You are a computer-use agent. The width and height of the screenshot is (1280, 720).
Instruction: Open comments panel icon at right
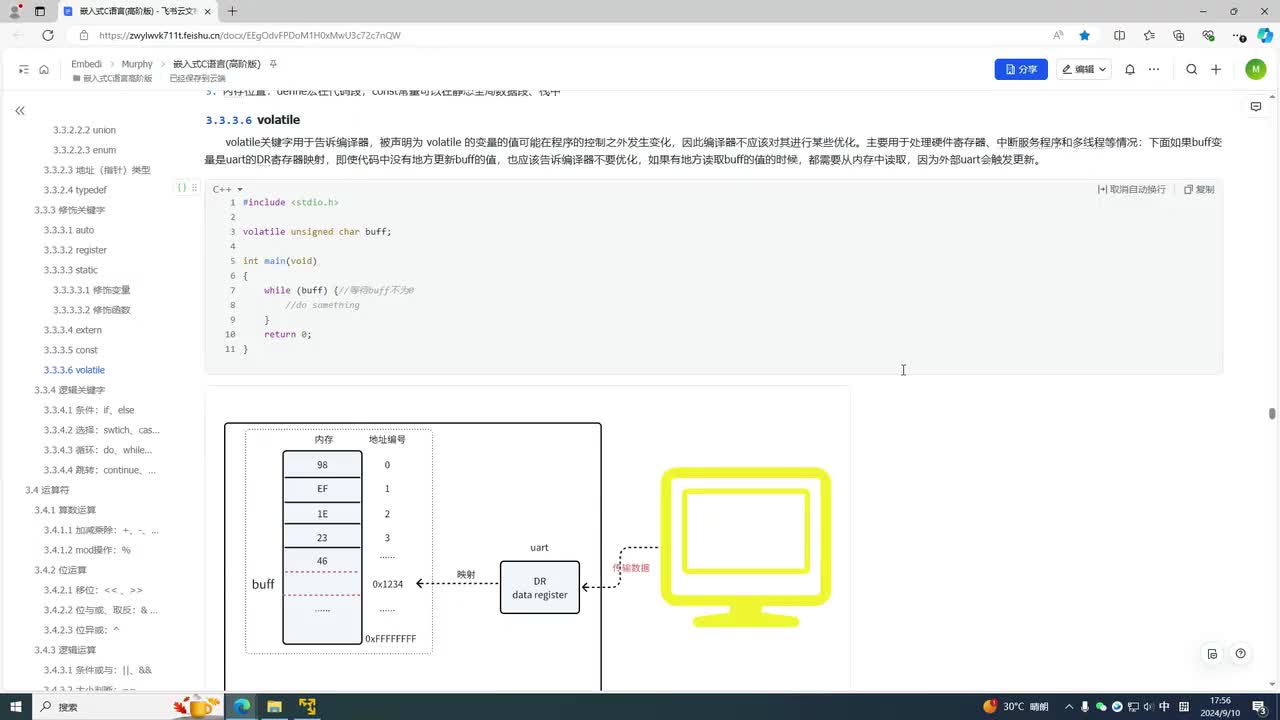[x=1256, y=106]
